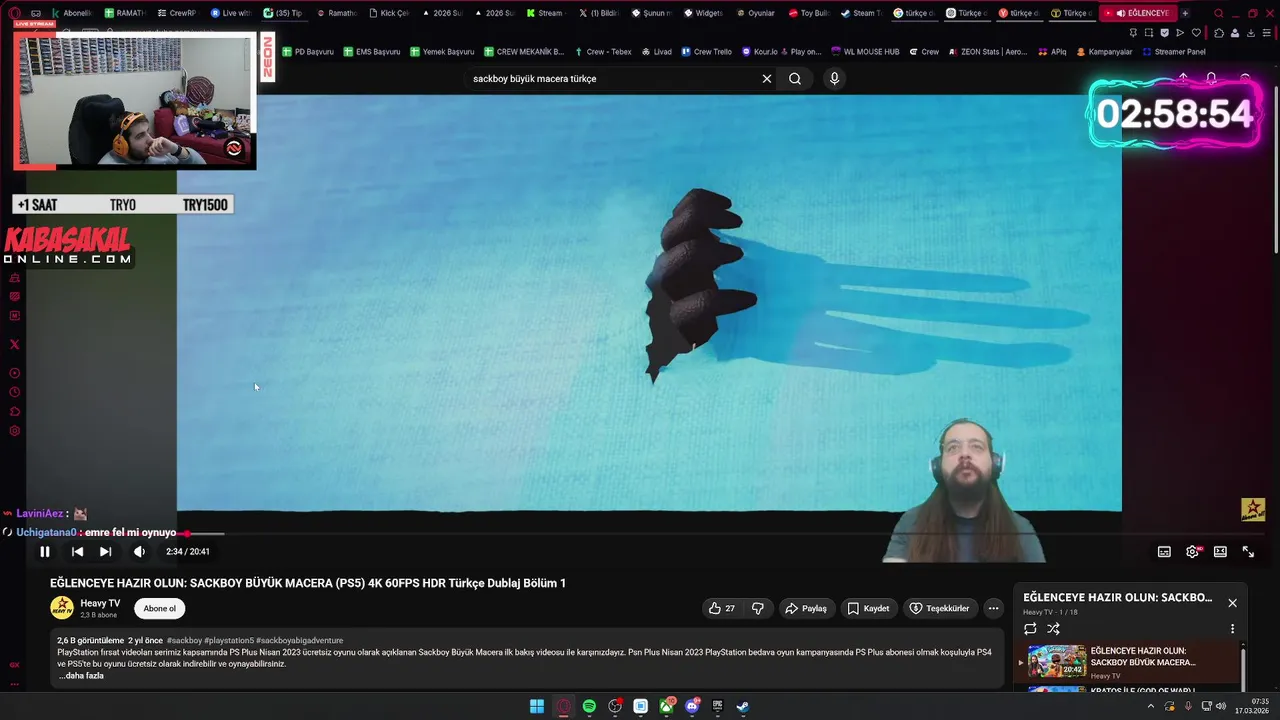Viewport: 1280px width, 720px height.
Task: Open playlist options menu
Action: point(1232,629)
